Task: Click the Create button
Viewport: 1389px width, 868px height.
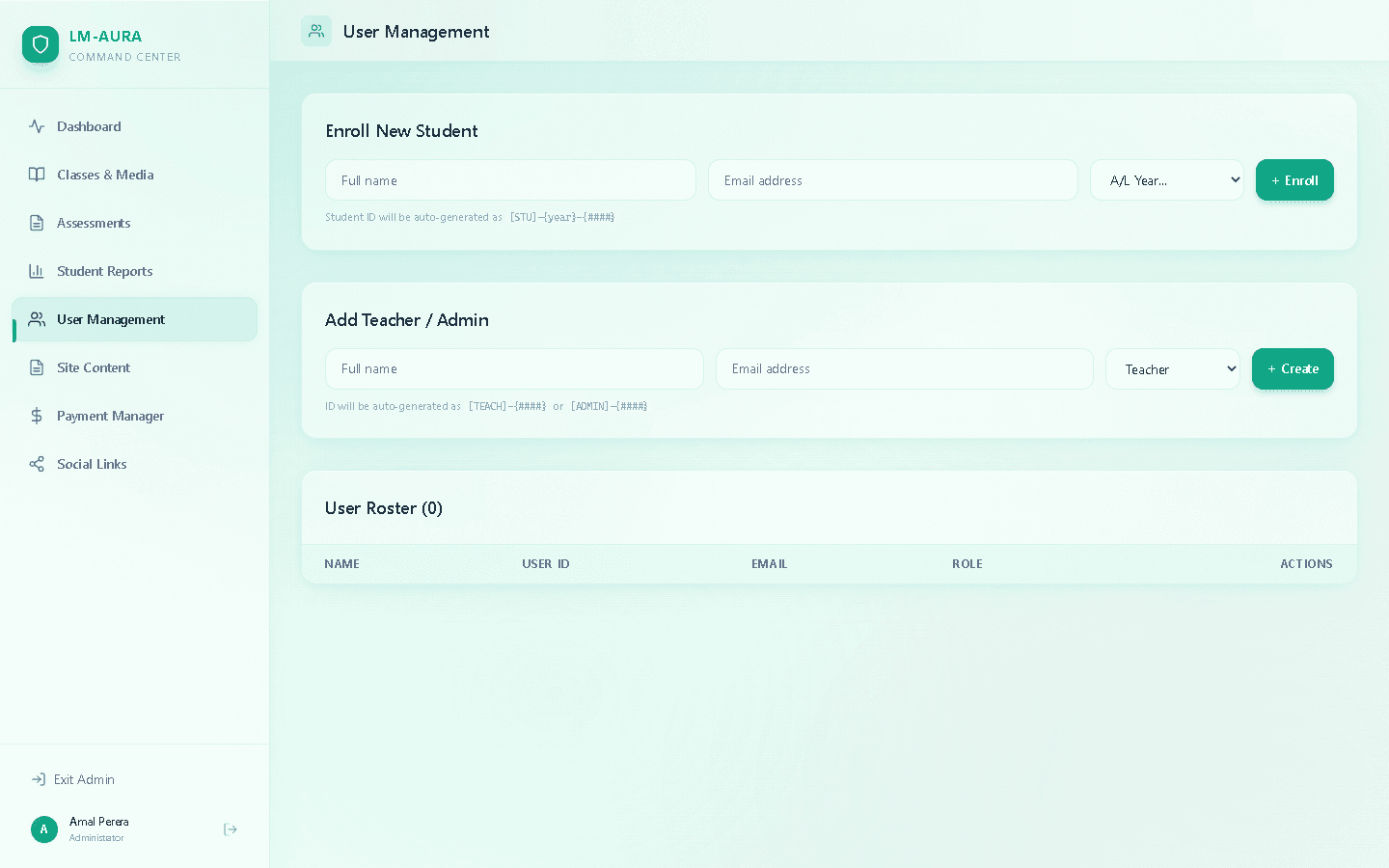Action: click(x=1293, y=369)
